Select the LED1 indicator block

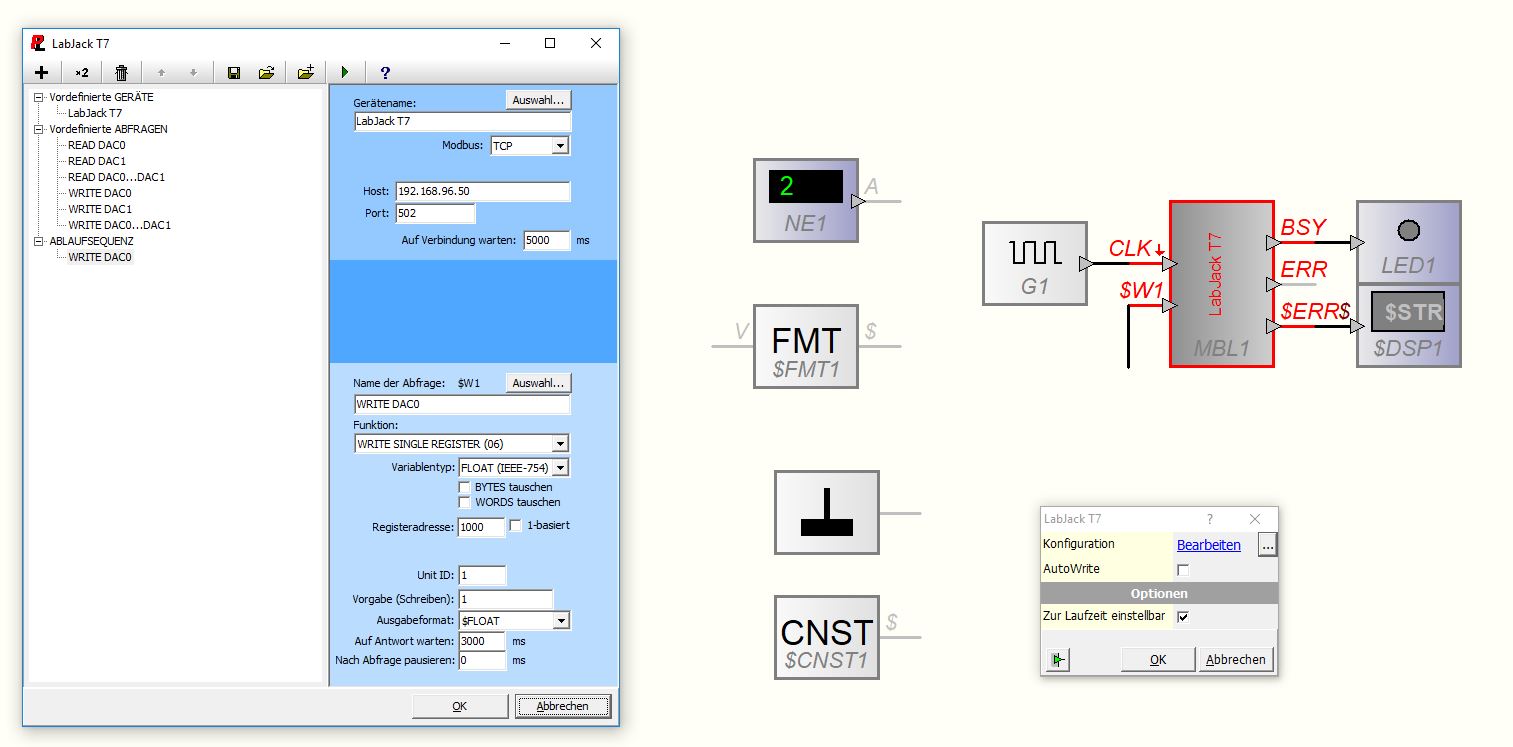pyautogui.click(x=1408, y=242)
